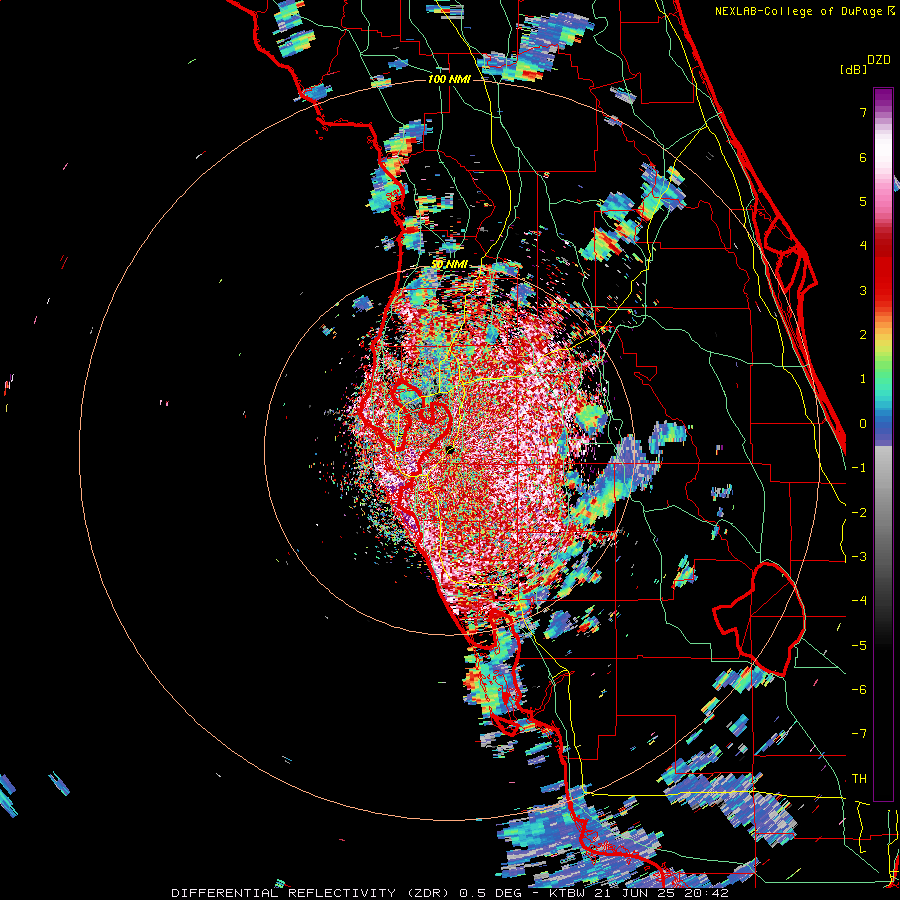This screenshot has height=900, width=900.
Task: Click the scale value 2
Action: tap(863, 335)
